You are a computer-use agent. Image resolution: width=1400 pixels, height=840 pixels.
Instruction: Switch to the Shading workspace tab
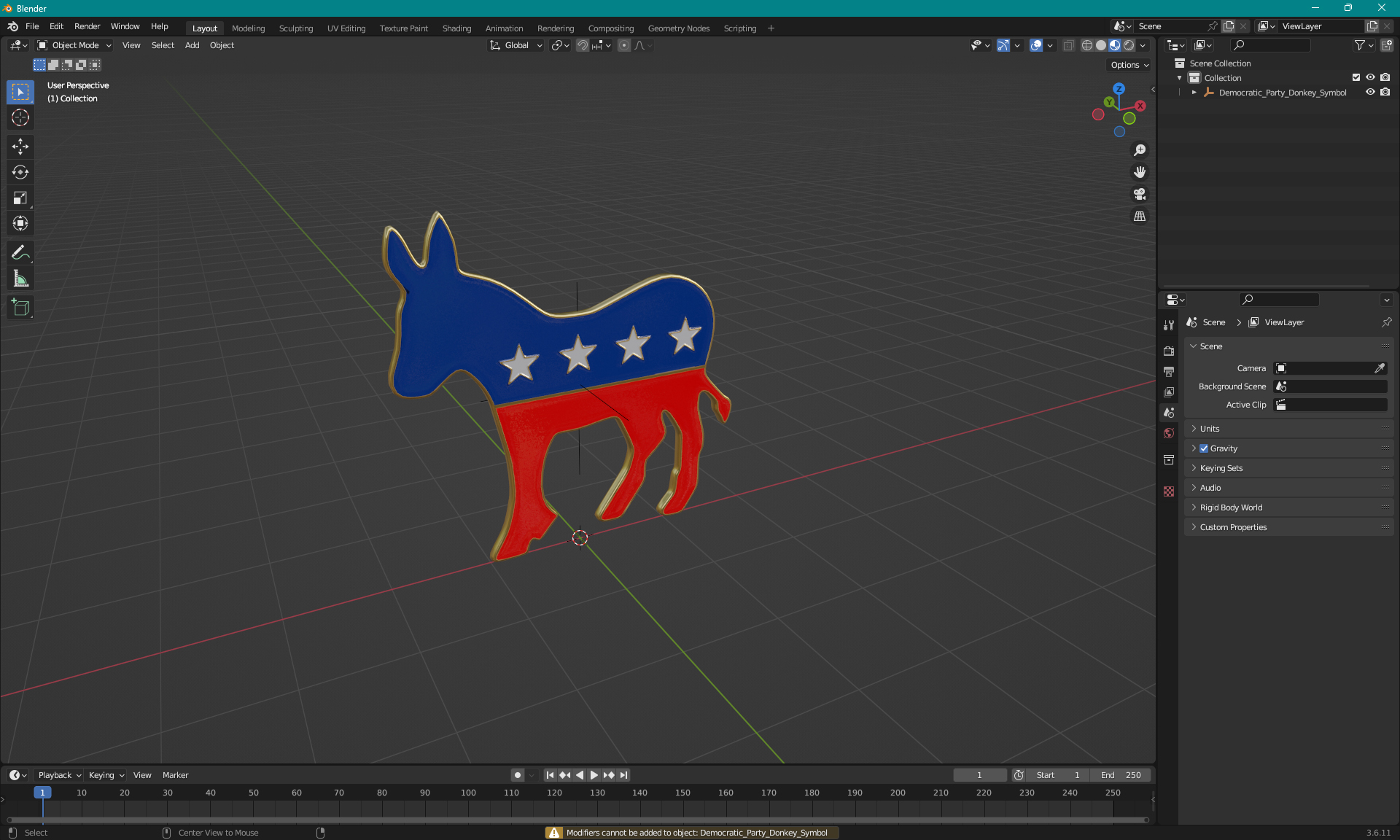click(x=456, y=28)
